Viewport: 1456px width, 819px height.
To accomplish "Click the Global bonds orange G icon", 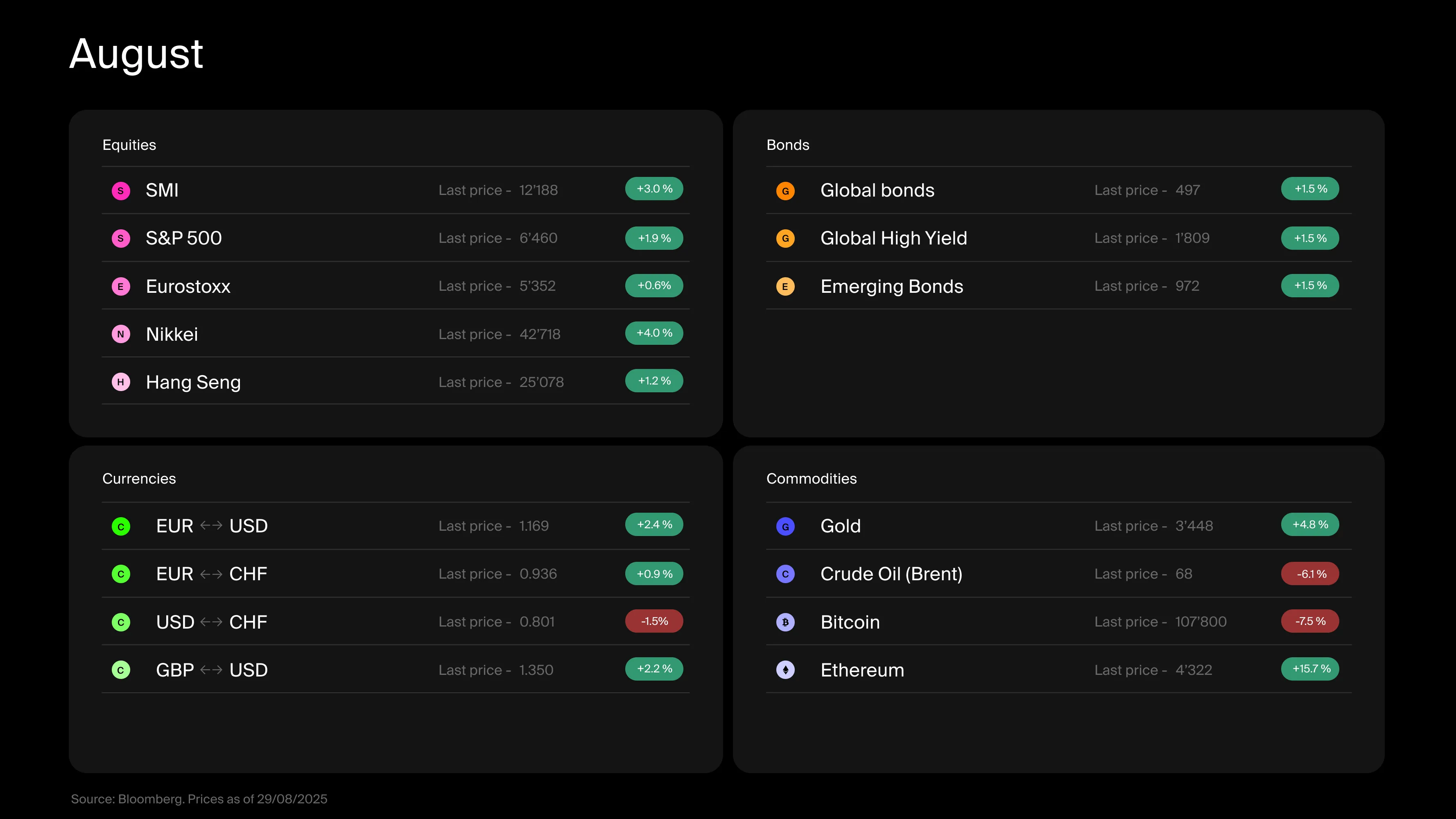I will click(785, 190).
